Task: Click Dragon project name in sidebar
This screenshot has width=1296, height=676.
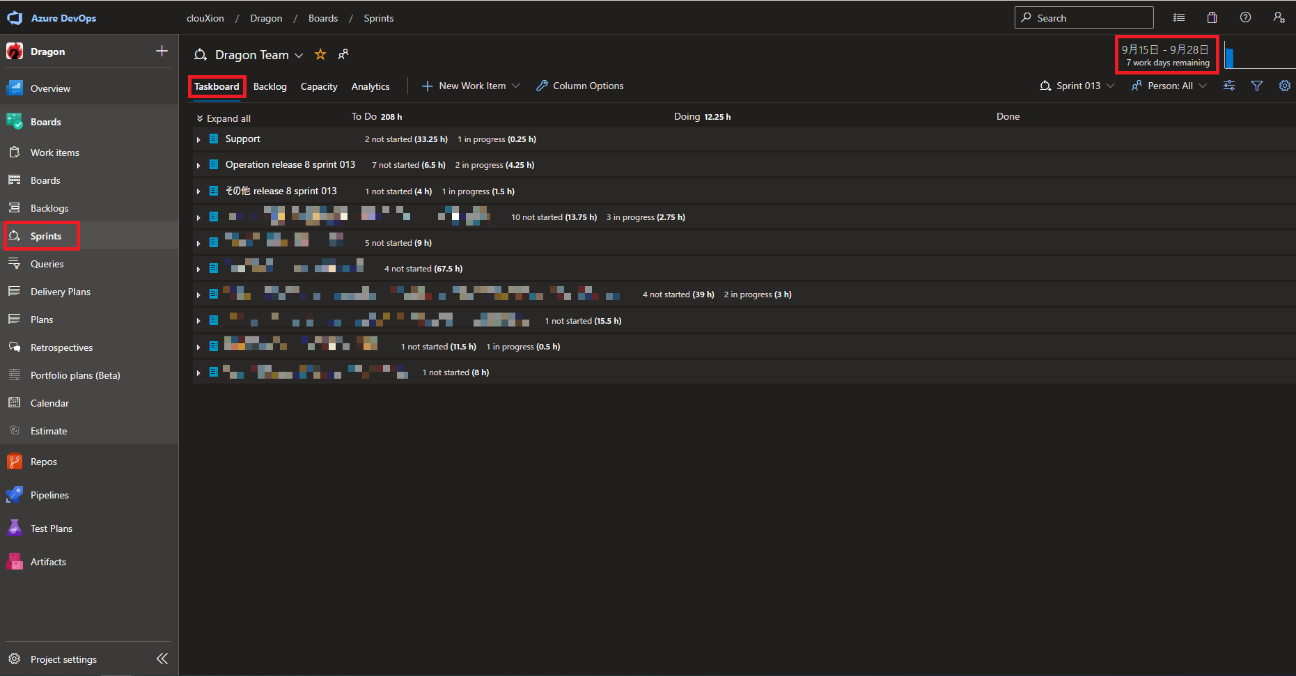Action: (48, 51)
